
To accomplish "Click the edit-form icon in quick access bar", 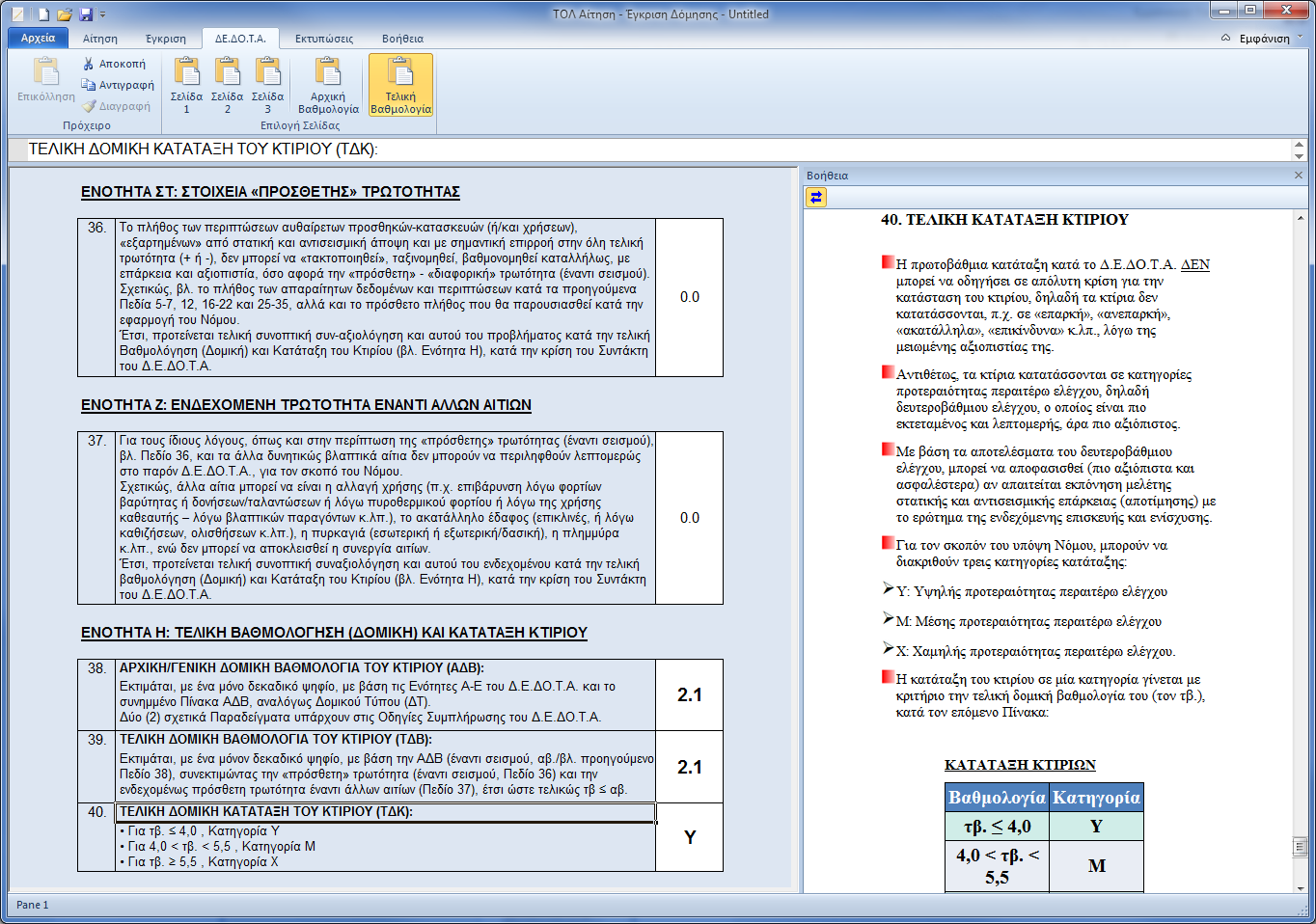I will coord(17,14).
